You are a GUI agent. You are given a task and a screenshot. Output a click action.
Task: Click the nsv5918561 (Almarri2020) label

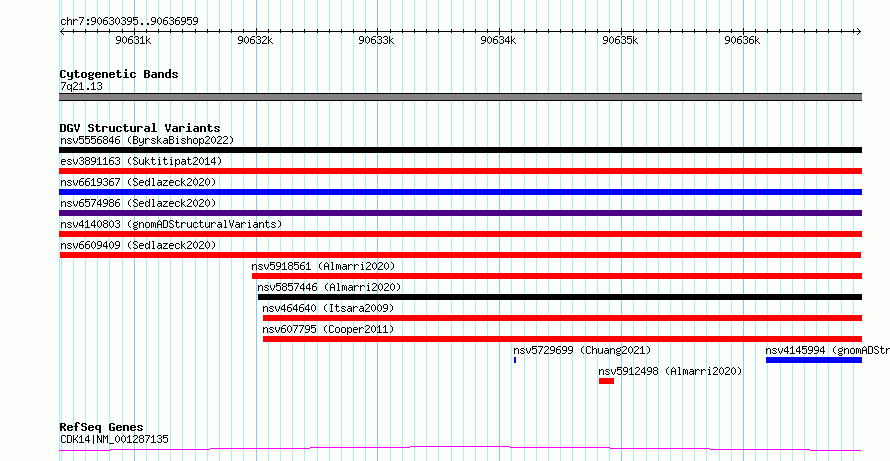click(x=323, y=266)
